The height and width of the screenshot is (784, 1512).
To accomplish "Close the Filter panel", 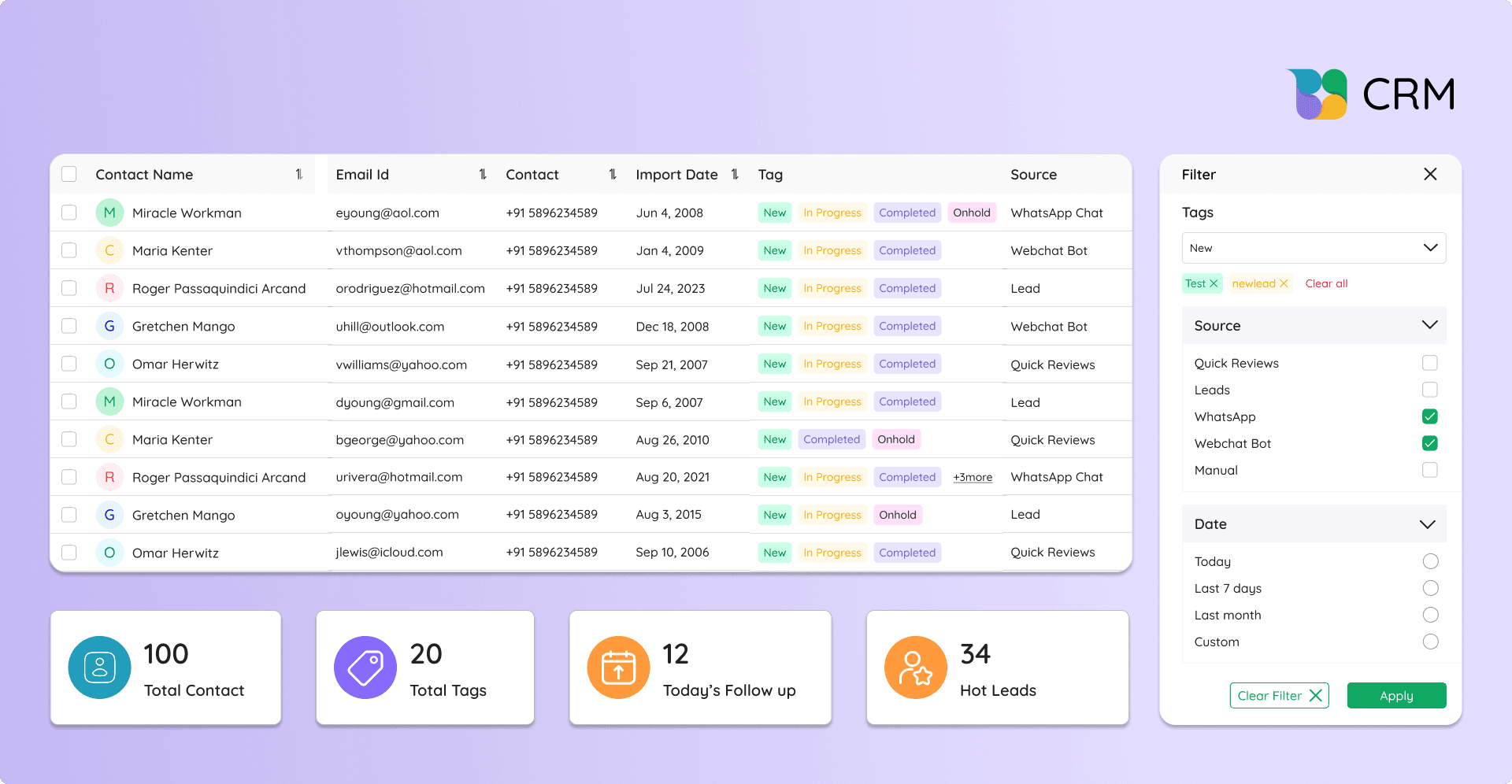I will tap(1430, 174).
